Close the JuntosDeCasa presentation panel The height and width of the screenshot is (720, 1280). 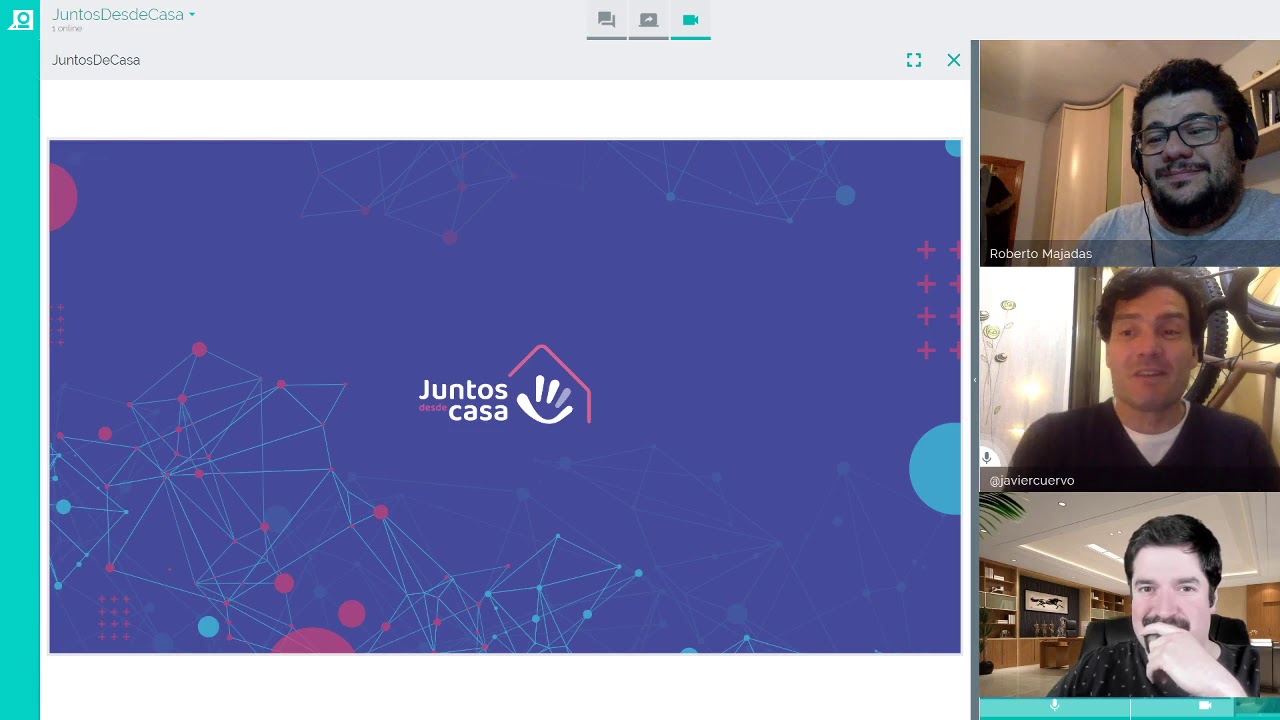tap(954, 60)
